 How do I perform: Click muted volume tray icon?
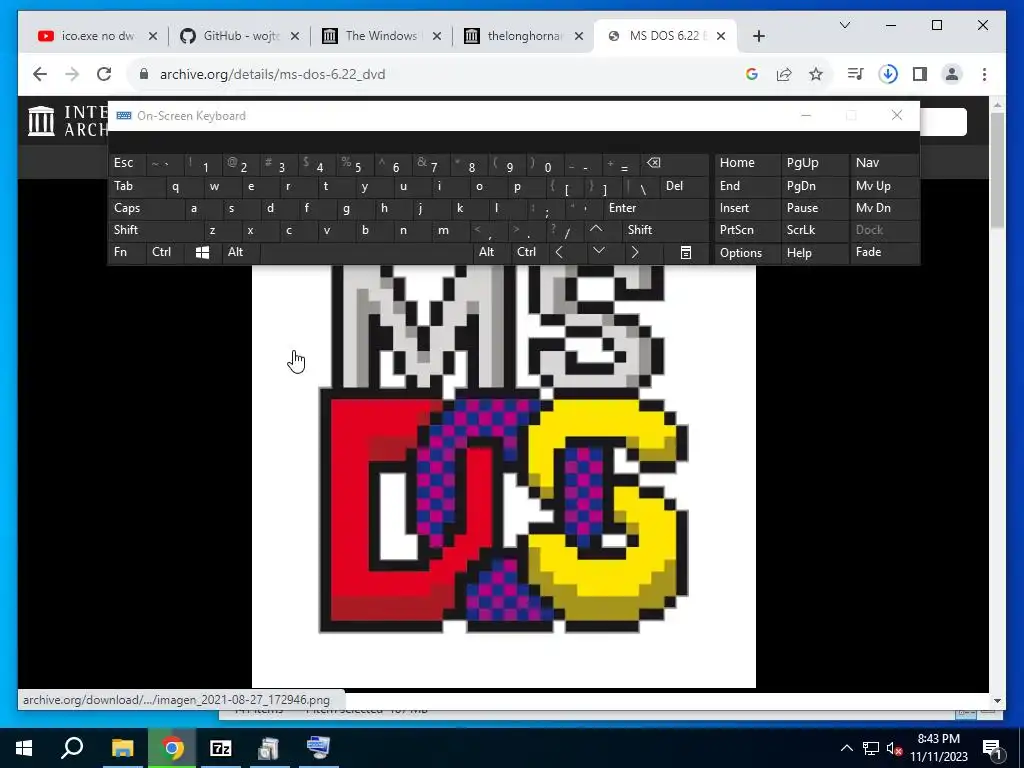pos(895,748)
